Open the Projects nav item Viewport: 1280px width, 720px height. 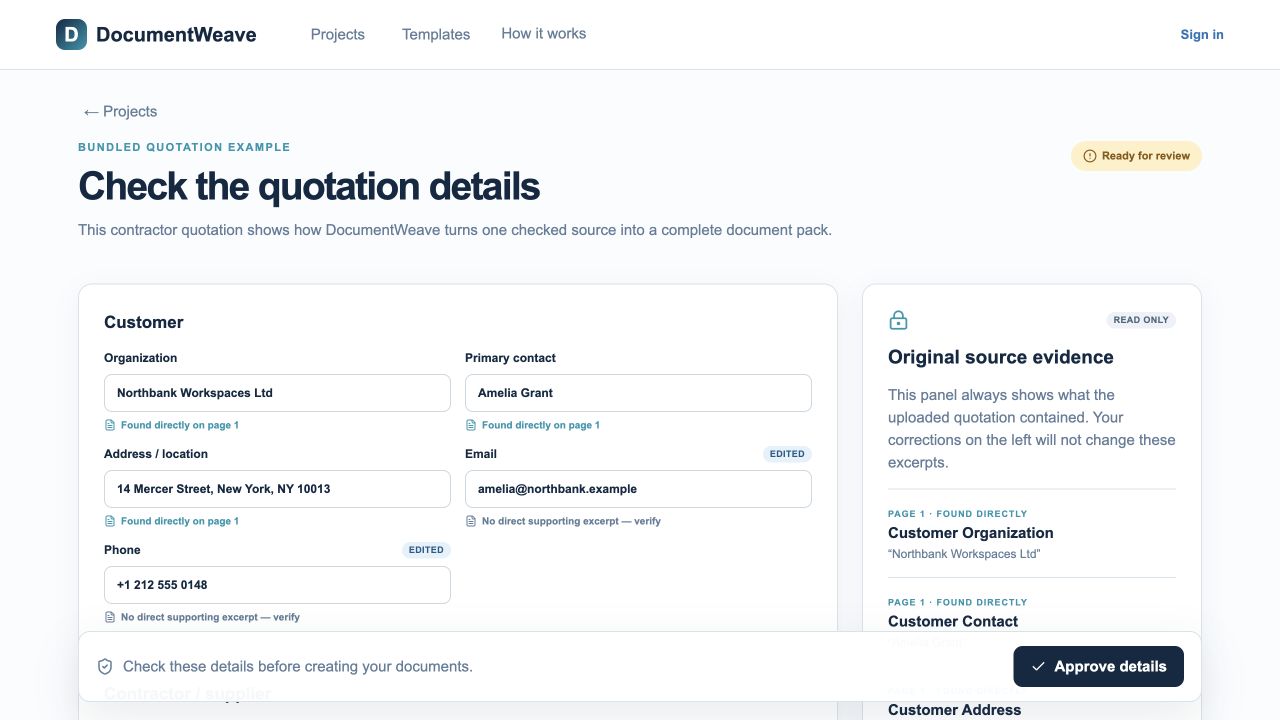[338, 34]
